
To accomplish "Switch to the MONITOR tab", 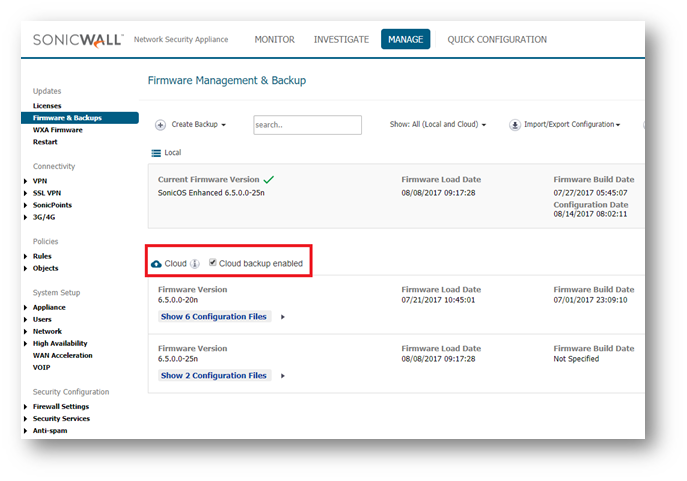I will point(274,40).
